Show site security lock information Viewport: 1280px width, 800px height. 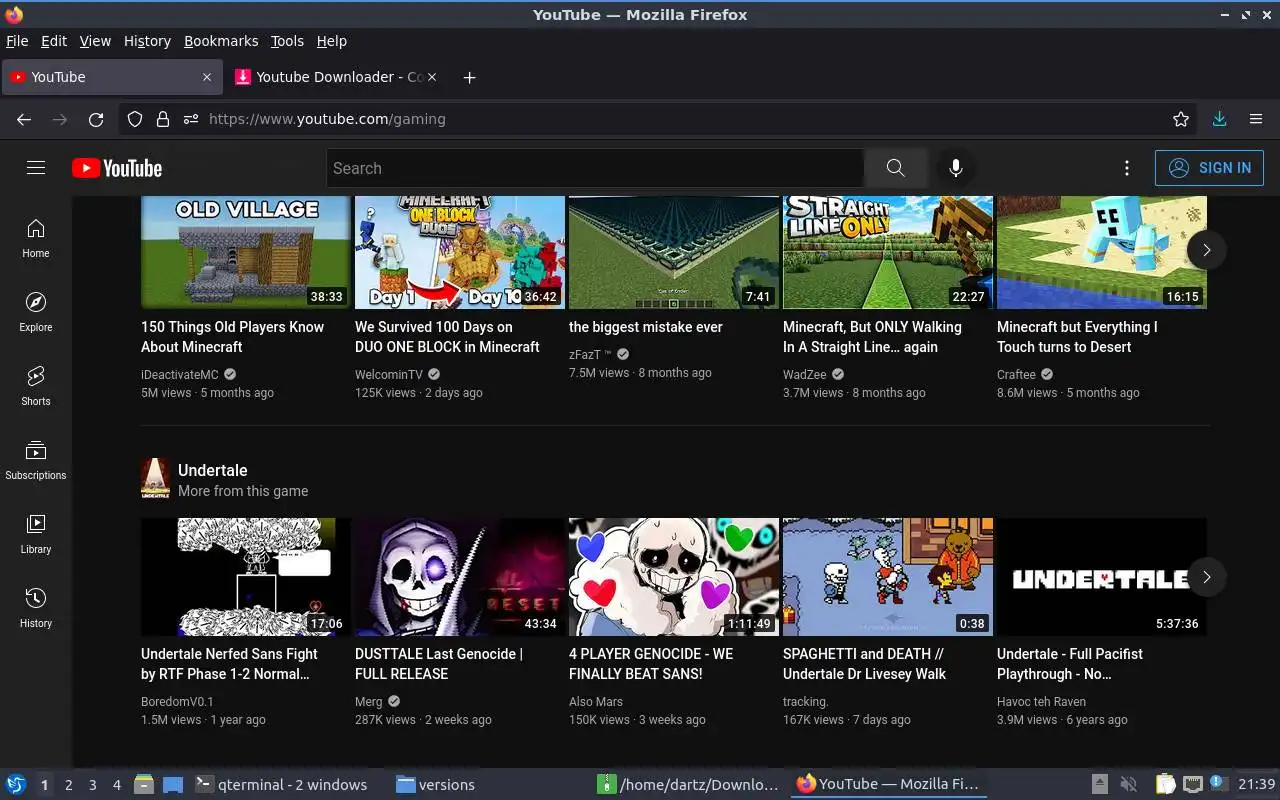(162, 119)
